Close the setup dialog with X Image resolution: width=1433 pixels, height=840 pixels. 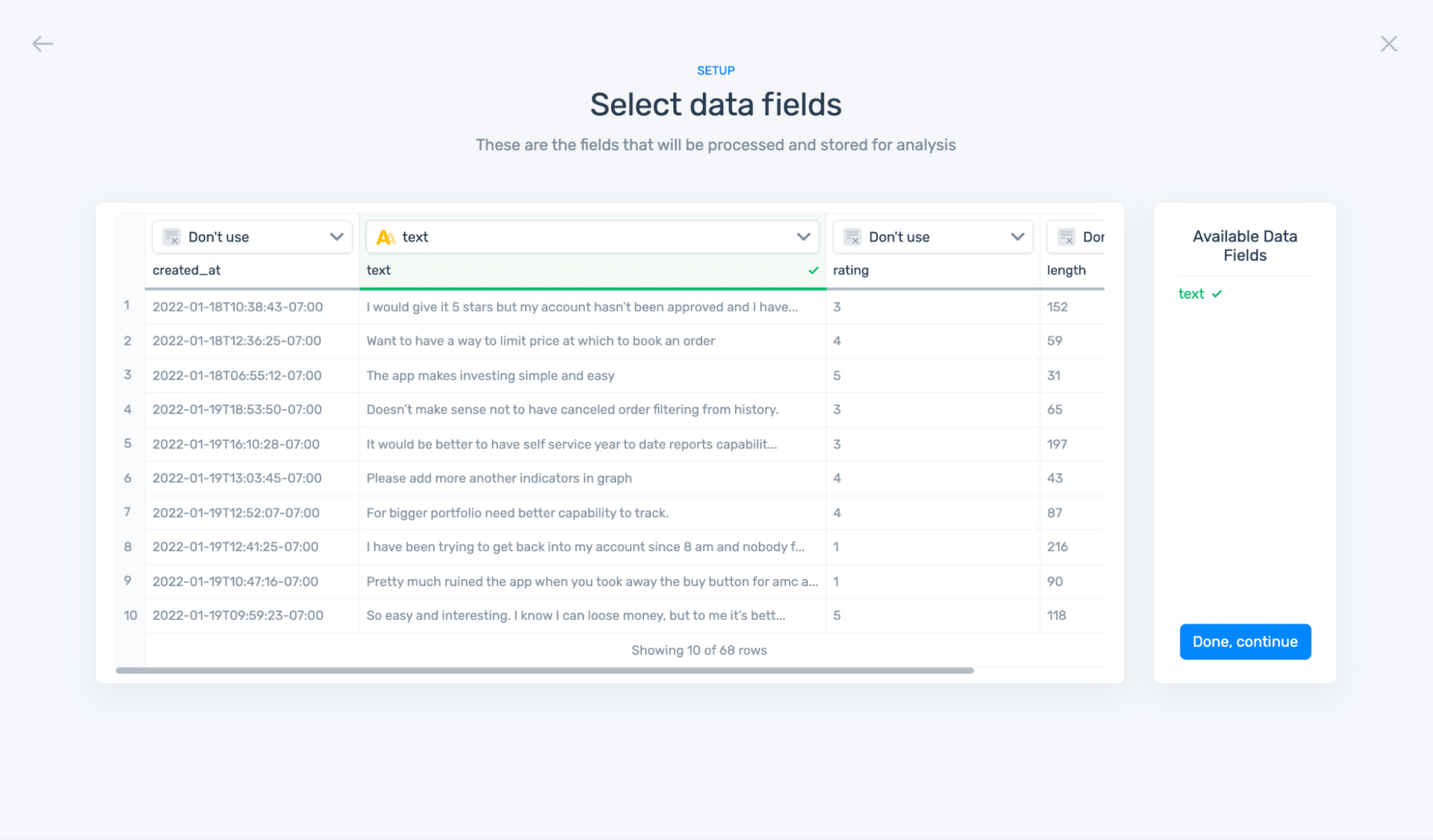coord(1388,44)
